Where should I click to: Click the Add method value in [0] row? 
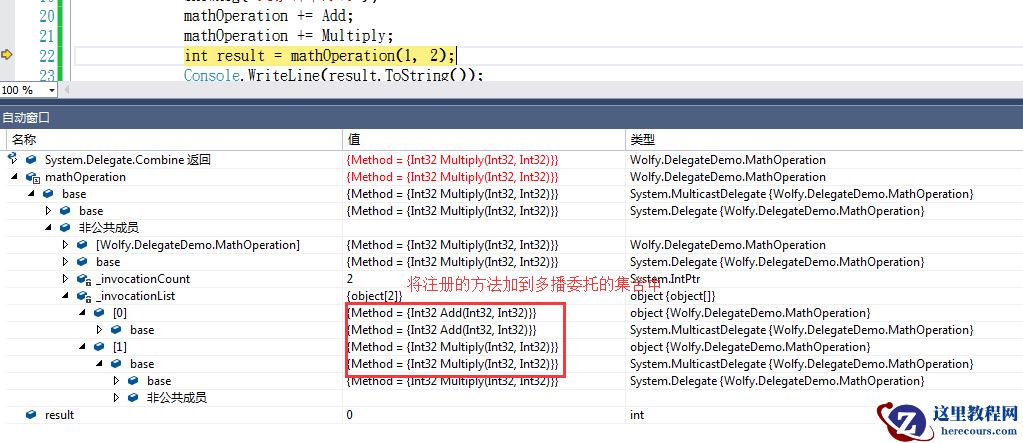442,313
